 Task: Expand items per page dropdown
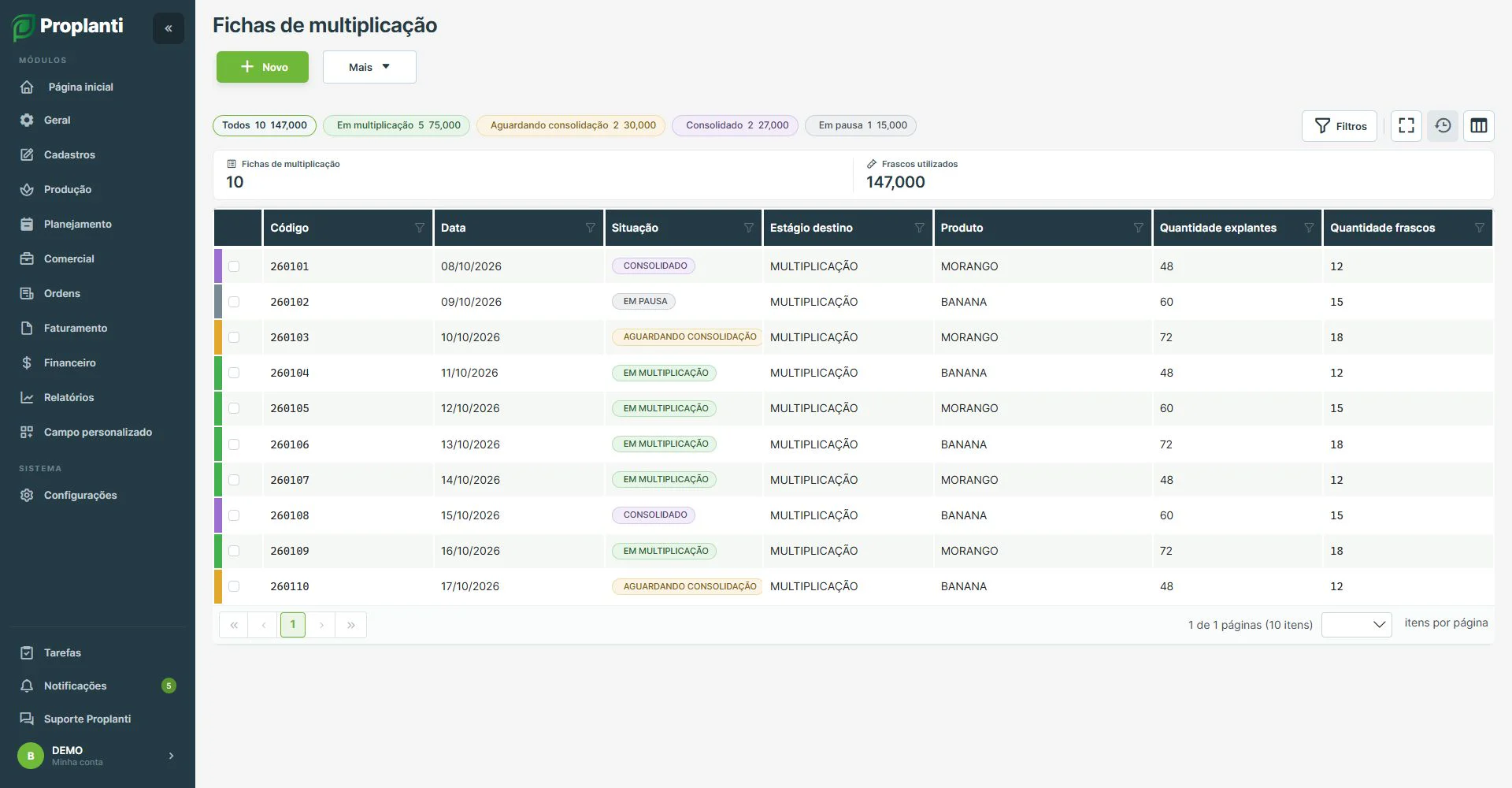(x=1357, y=624)
